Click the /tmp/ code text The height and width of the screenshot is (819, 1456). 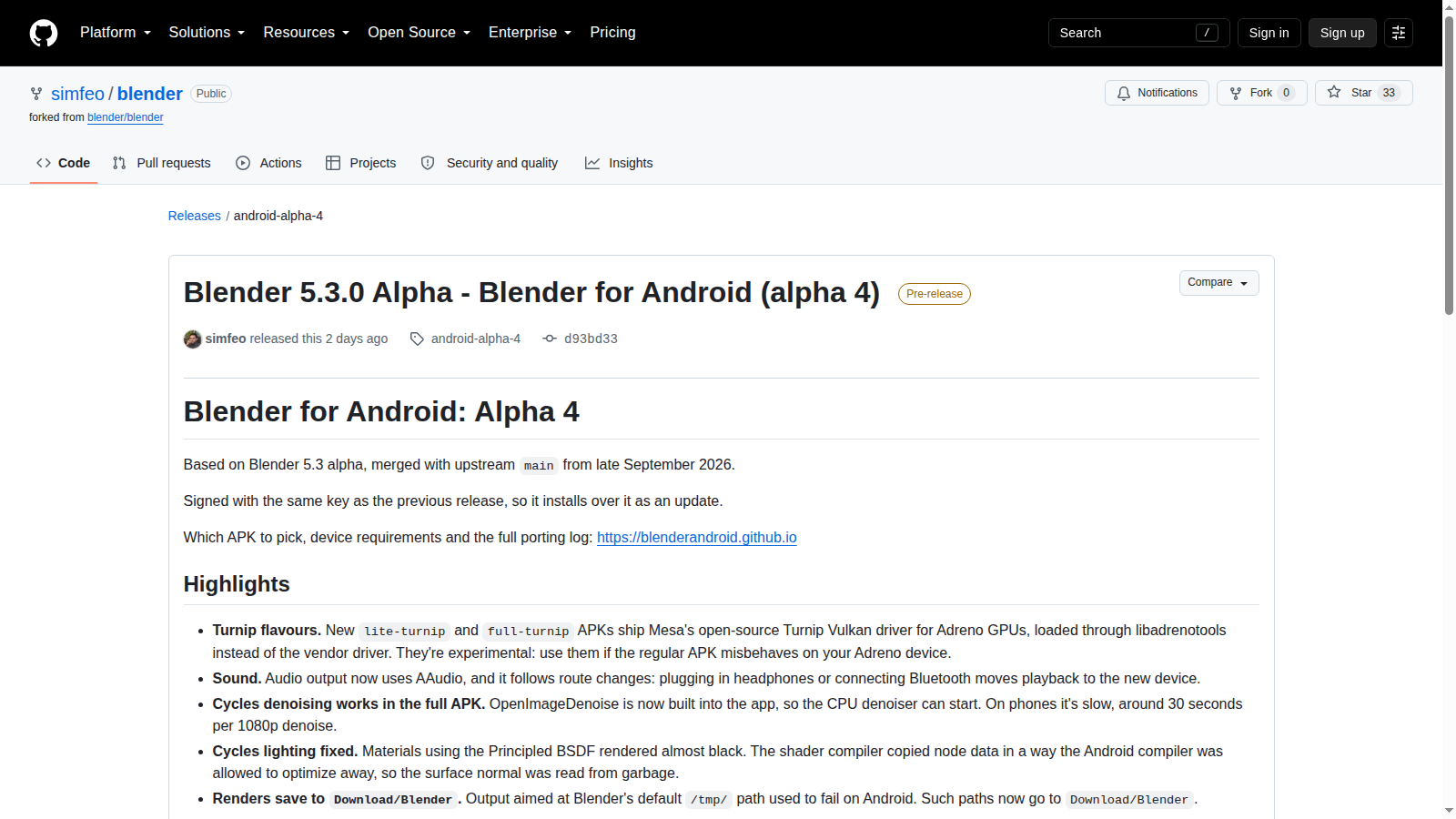point(709,800)
